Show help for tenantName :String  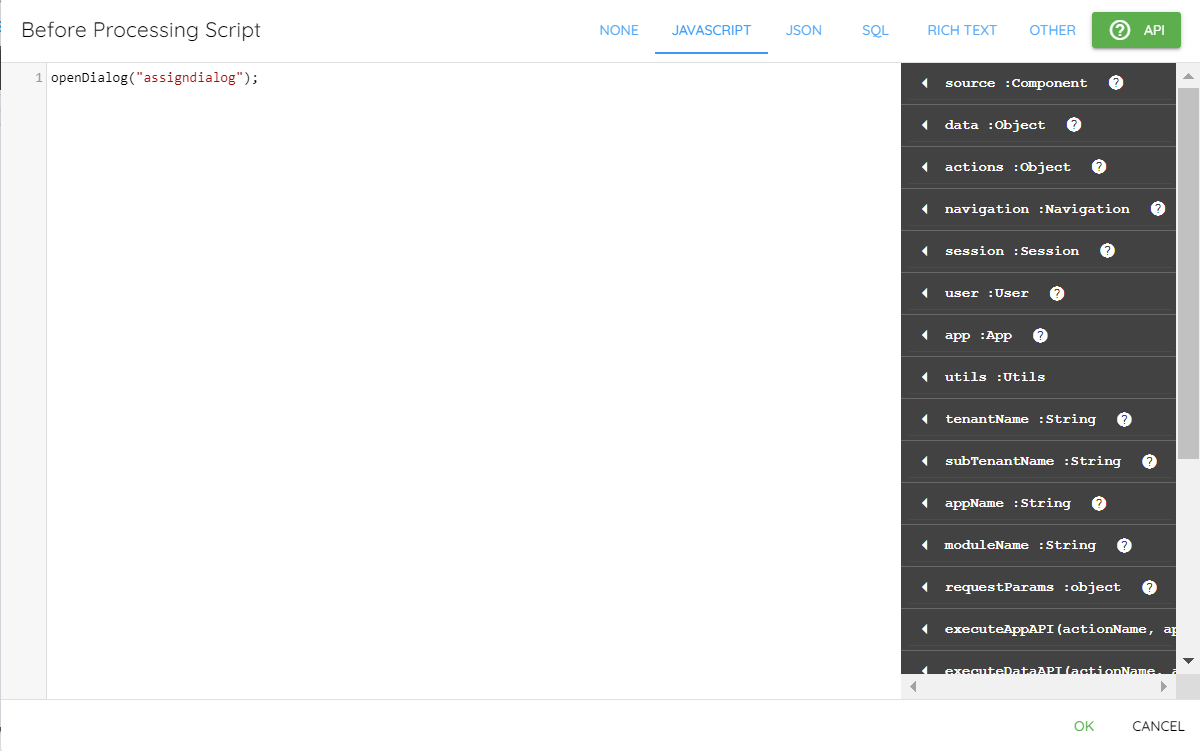[1124, 419]
